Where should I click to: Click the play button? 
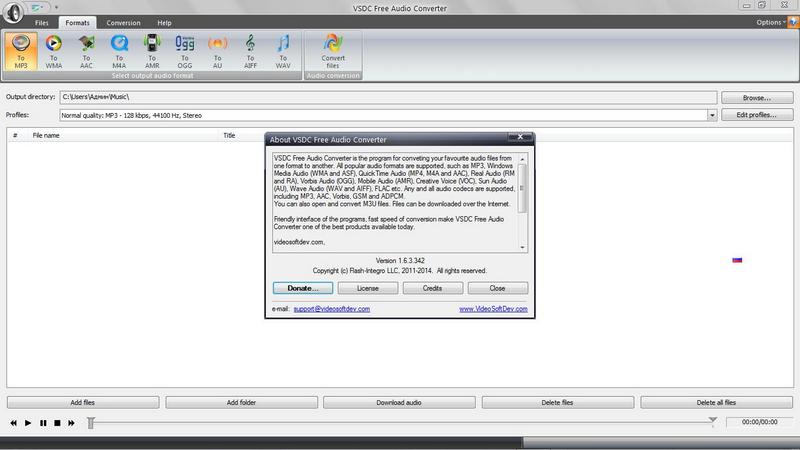(x=28, y=423)
